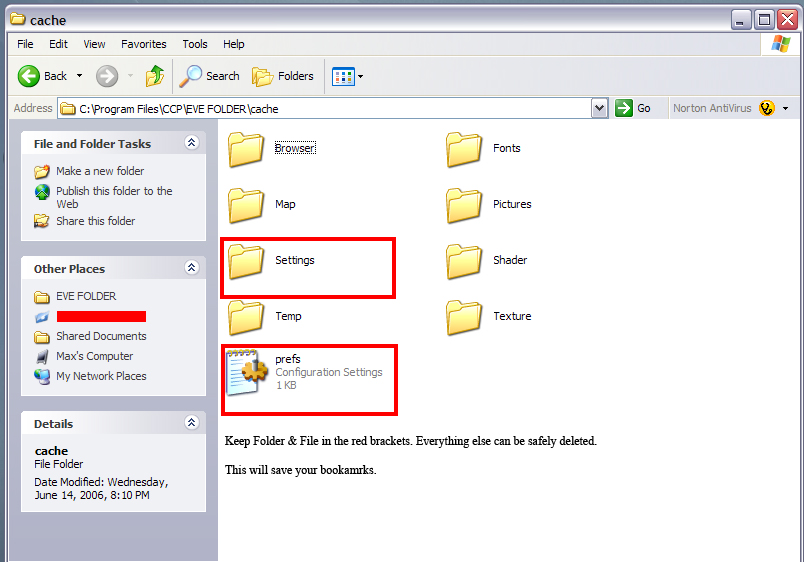This screenshot has height=562, width=804.
Task: Click the folder icon in Address bar
Action: pyautogui.click(x=68, y=109)
